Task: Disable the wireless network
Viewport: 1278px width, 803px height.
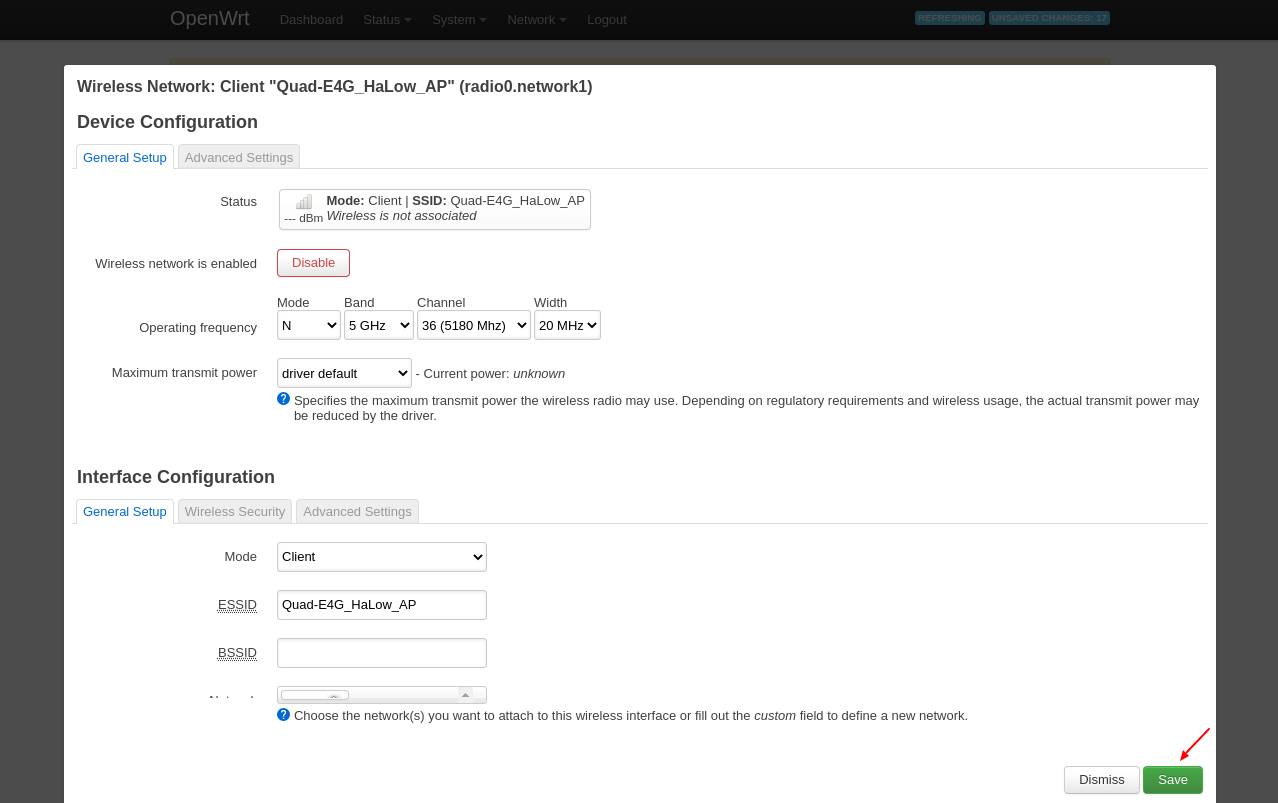Action: coord(313,263)
